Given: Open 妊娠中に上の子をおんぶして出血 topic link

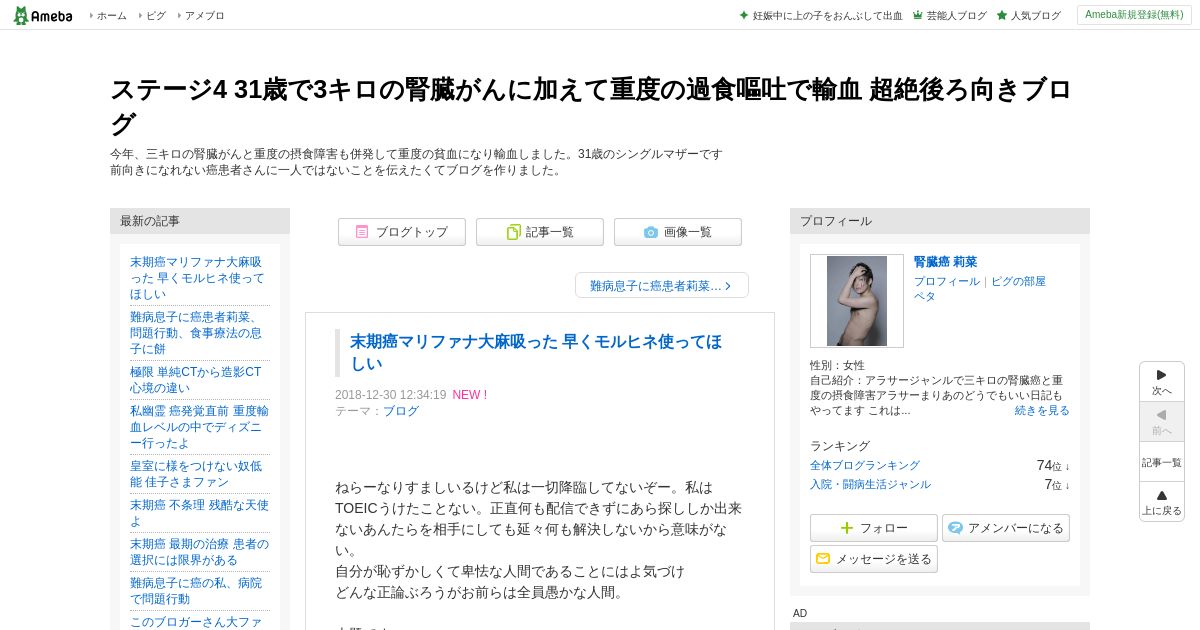Looking at the screenshot, I should tap(827, 16).
